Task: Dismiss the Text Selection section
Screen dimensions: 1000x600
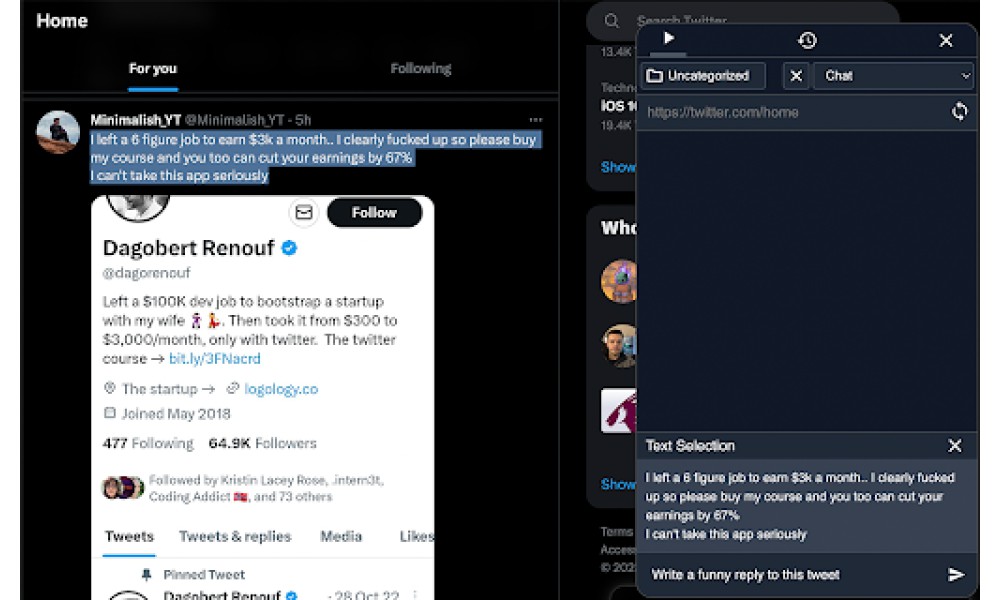Action: click(955, 446)
